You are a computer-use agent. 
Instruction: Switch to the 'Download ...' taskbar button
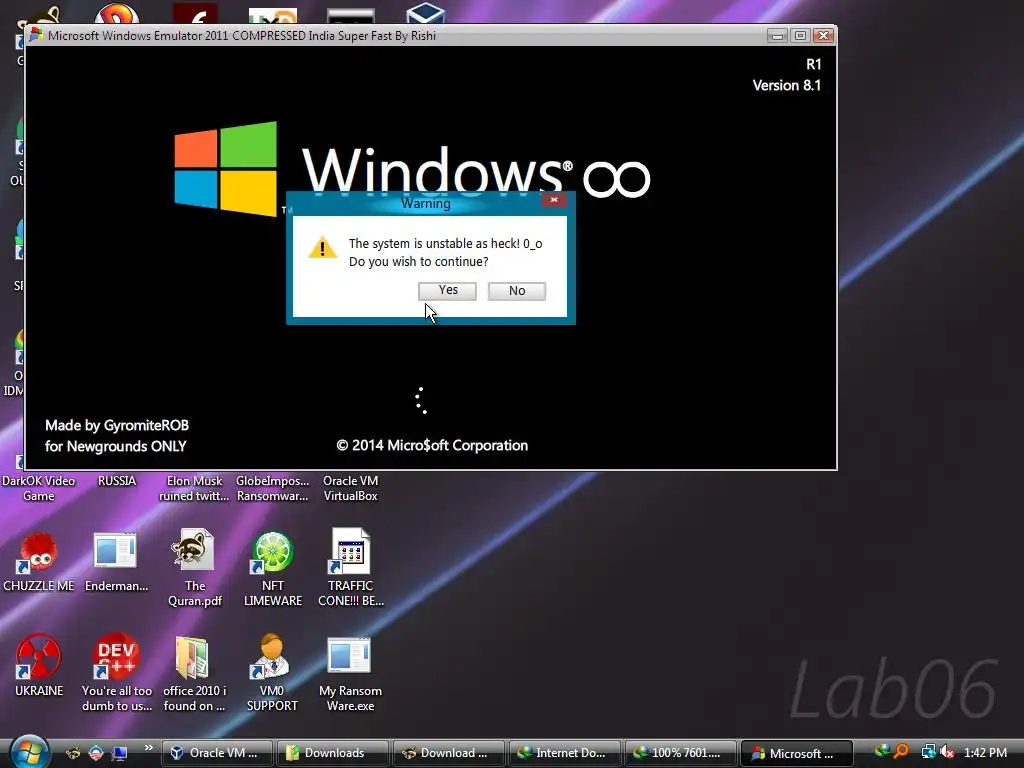pyautogui.click(x=449, y=753)
